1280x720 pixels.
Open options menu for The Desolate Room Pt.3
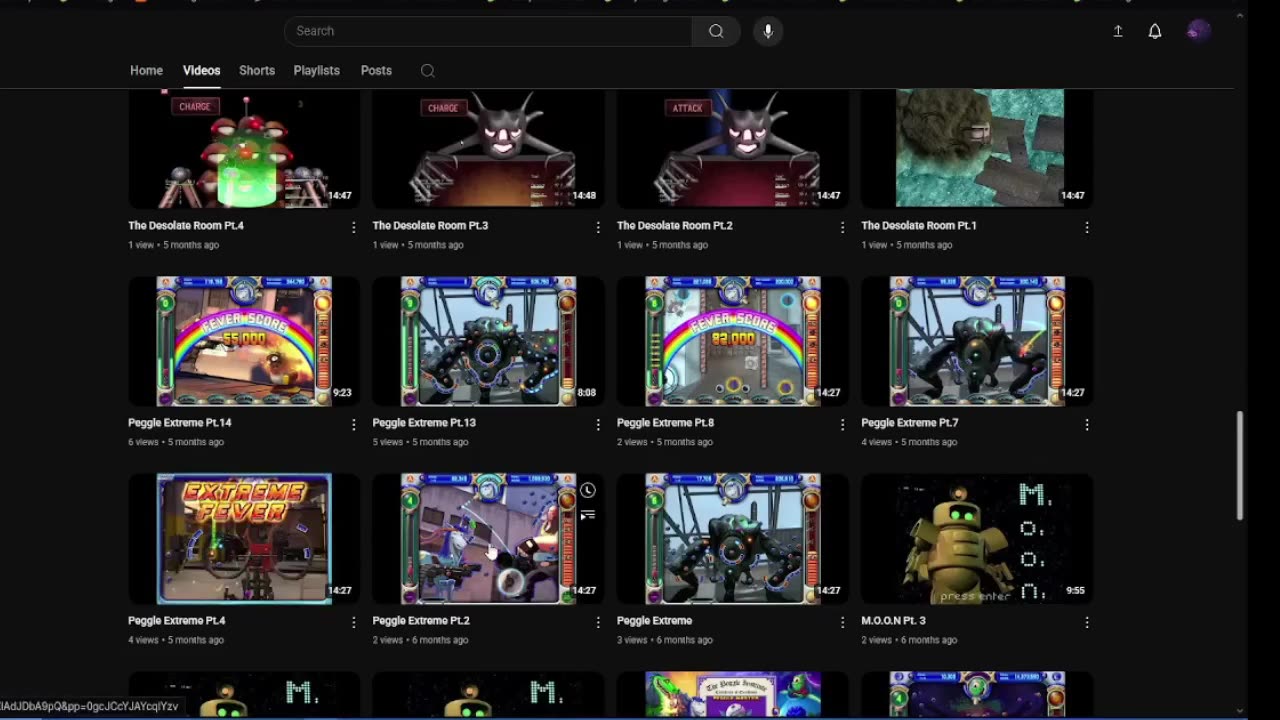[598, 228]
